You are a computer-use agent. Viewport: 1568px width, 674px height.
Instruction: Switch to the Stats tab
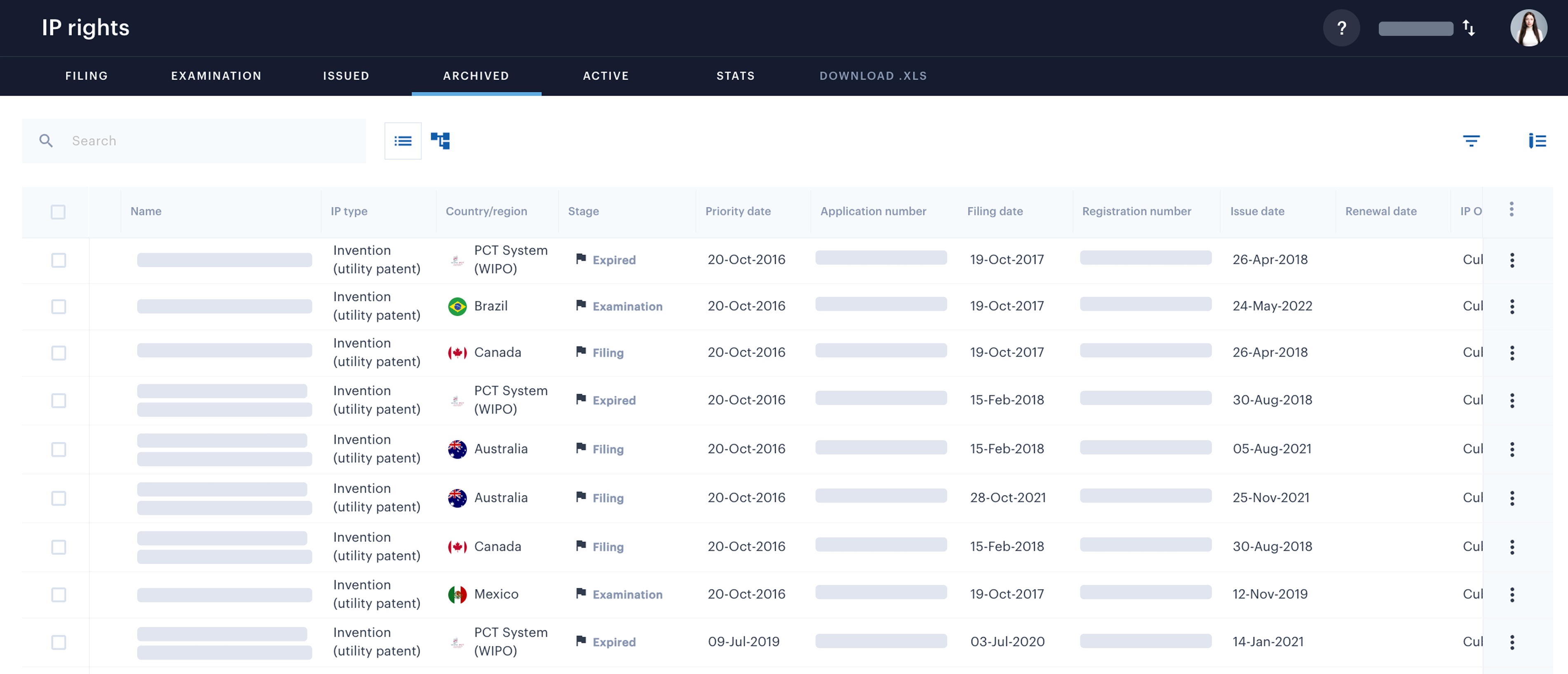pos(735,76)
